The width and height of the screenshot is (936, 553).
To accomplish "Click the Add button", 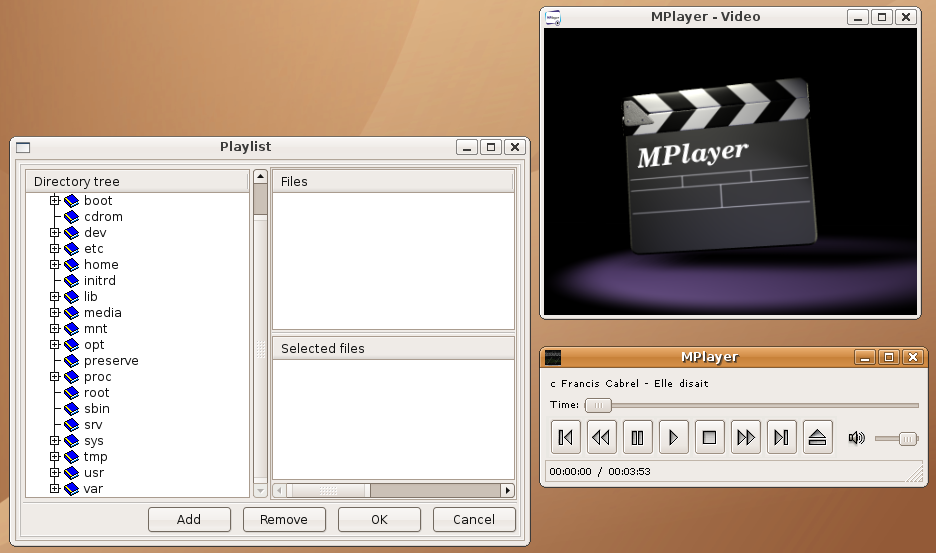I will 189,520.
